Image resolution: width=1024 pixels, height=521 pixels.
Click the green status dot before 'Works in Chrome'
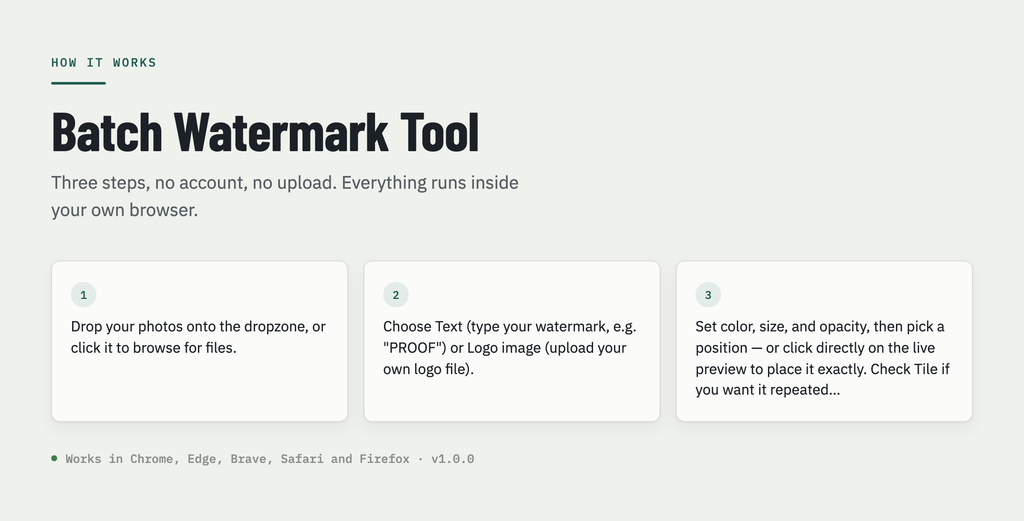(54, 458)
